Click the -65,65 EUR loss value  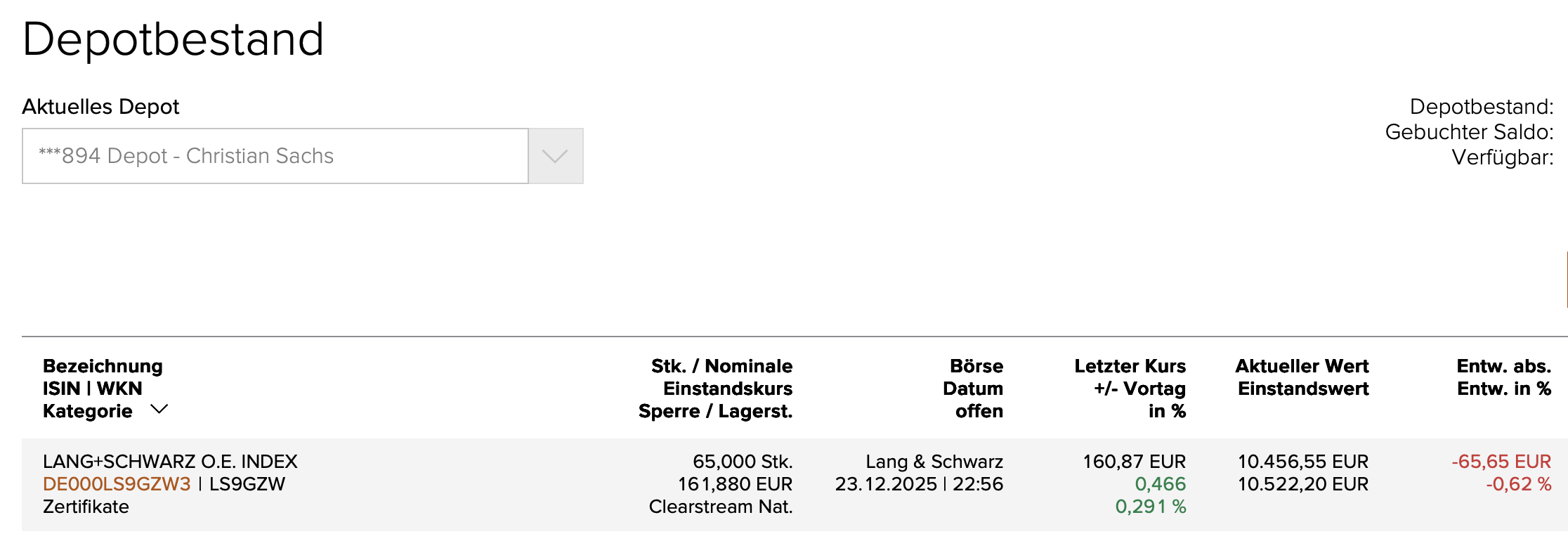point(1501,462)
